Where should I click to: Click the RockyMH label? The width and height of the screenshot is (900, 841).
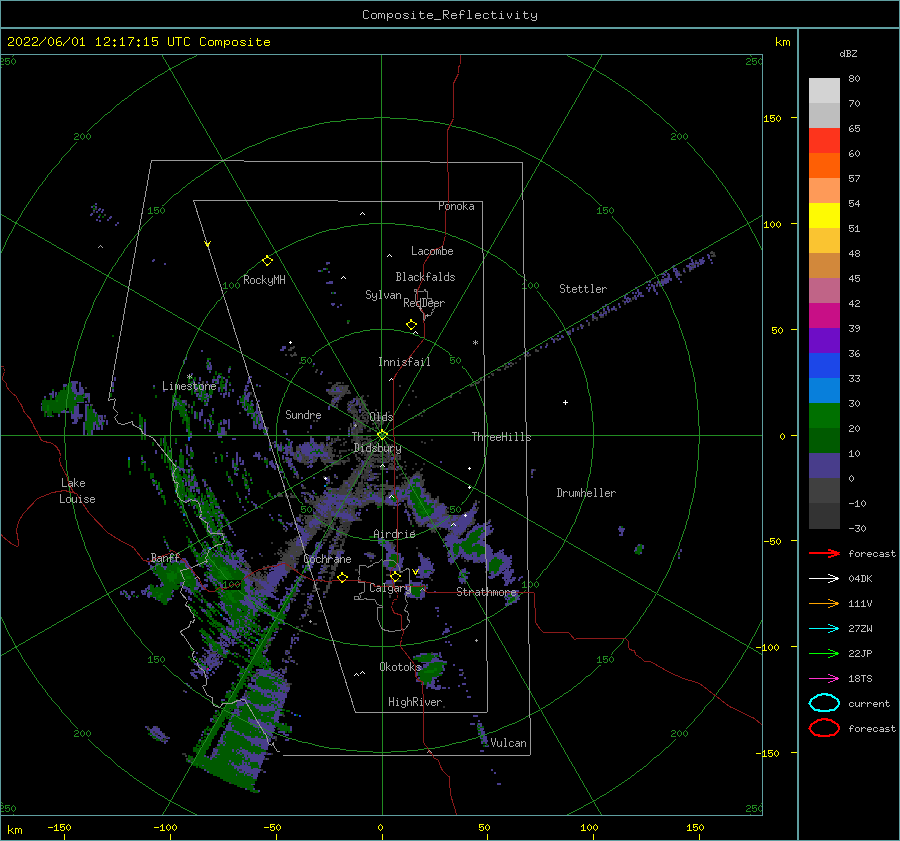point(264,280)
